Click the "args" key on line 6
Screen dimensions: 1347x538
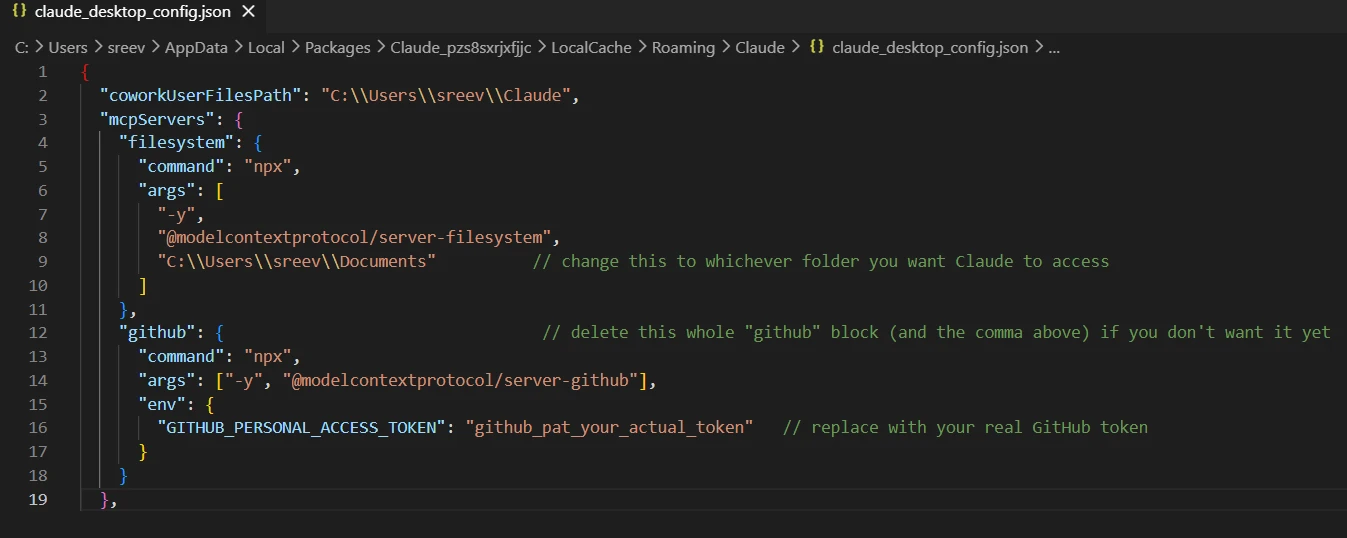click(167, 190)
